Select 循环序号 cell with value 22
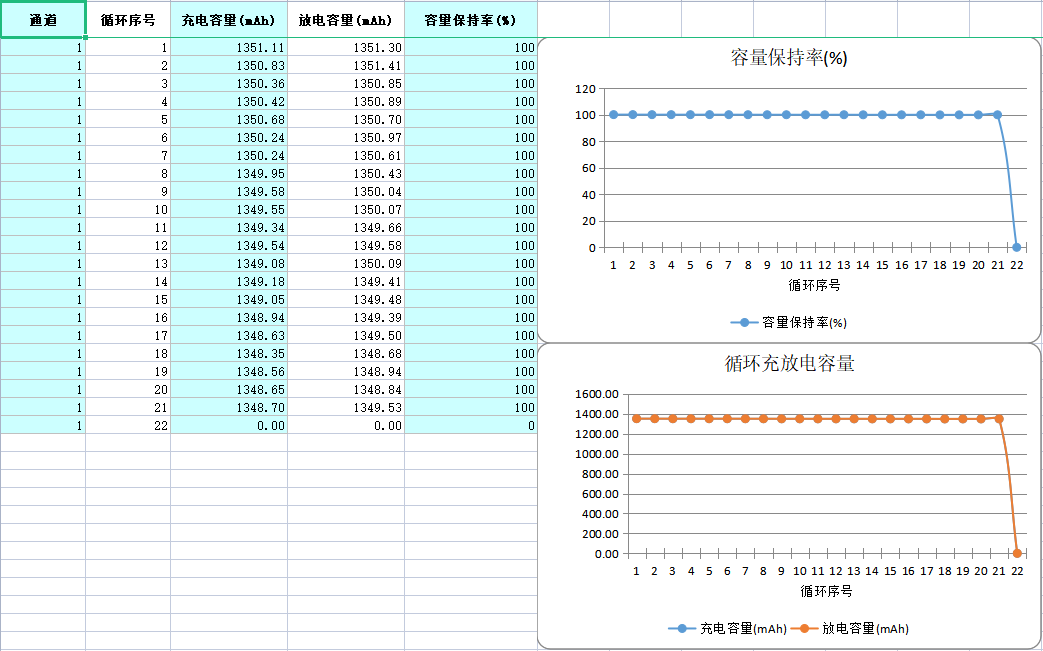The image size is (1043, 651). [128, 424]
